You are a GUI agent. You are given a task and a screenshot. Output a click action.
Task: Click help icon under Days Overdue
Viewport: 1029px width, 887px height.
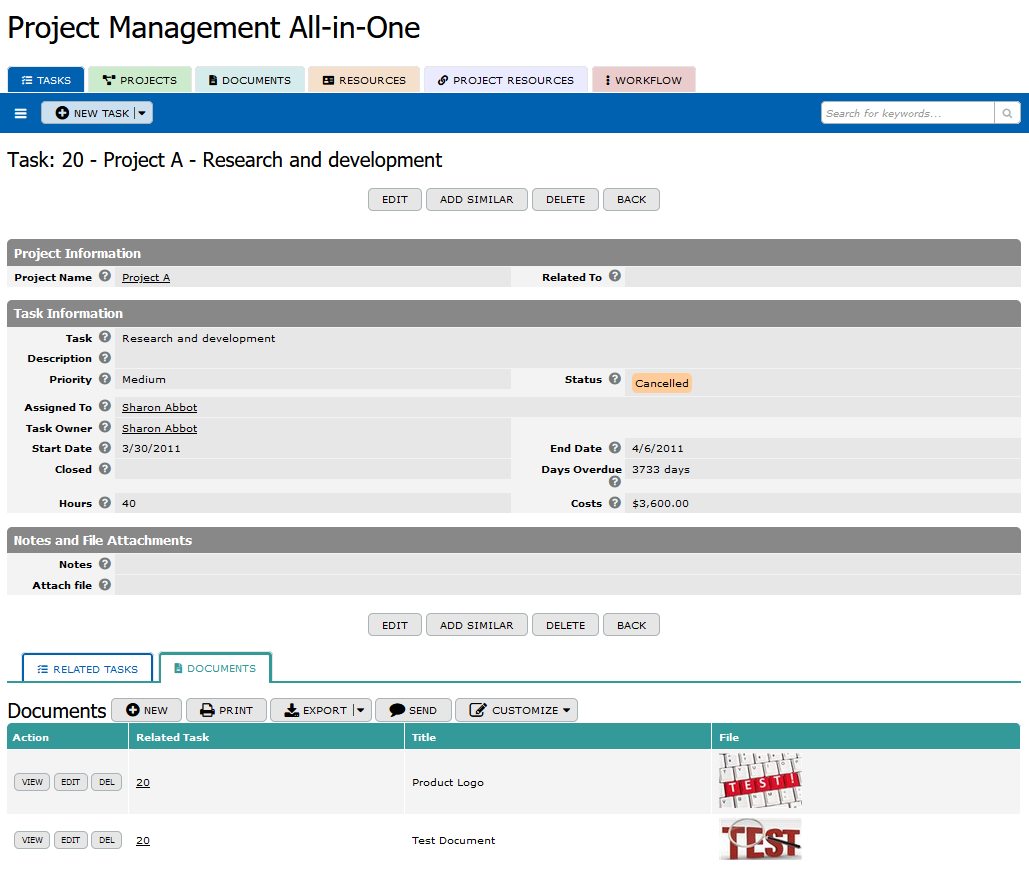(x=615, y=482)
